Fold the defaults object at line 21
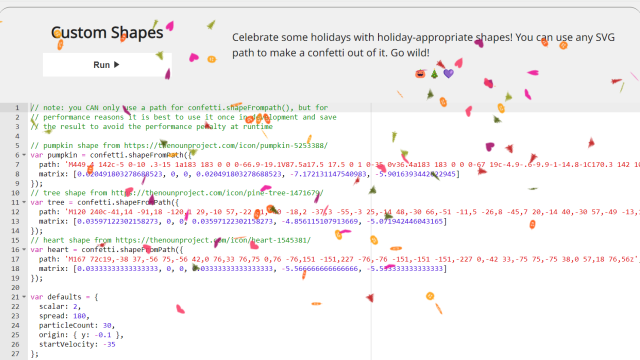 pyautogui.click(x=24, y=297)
